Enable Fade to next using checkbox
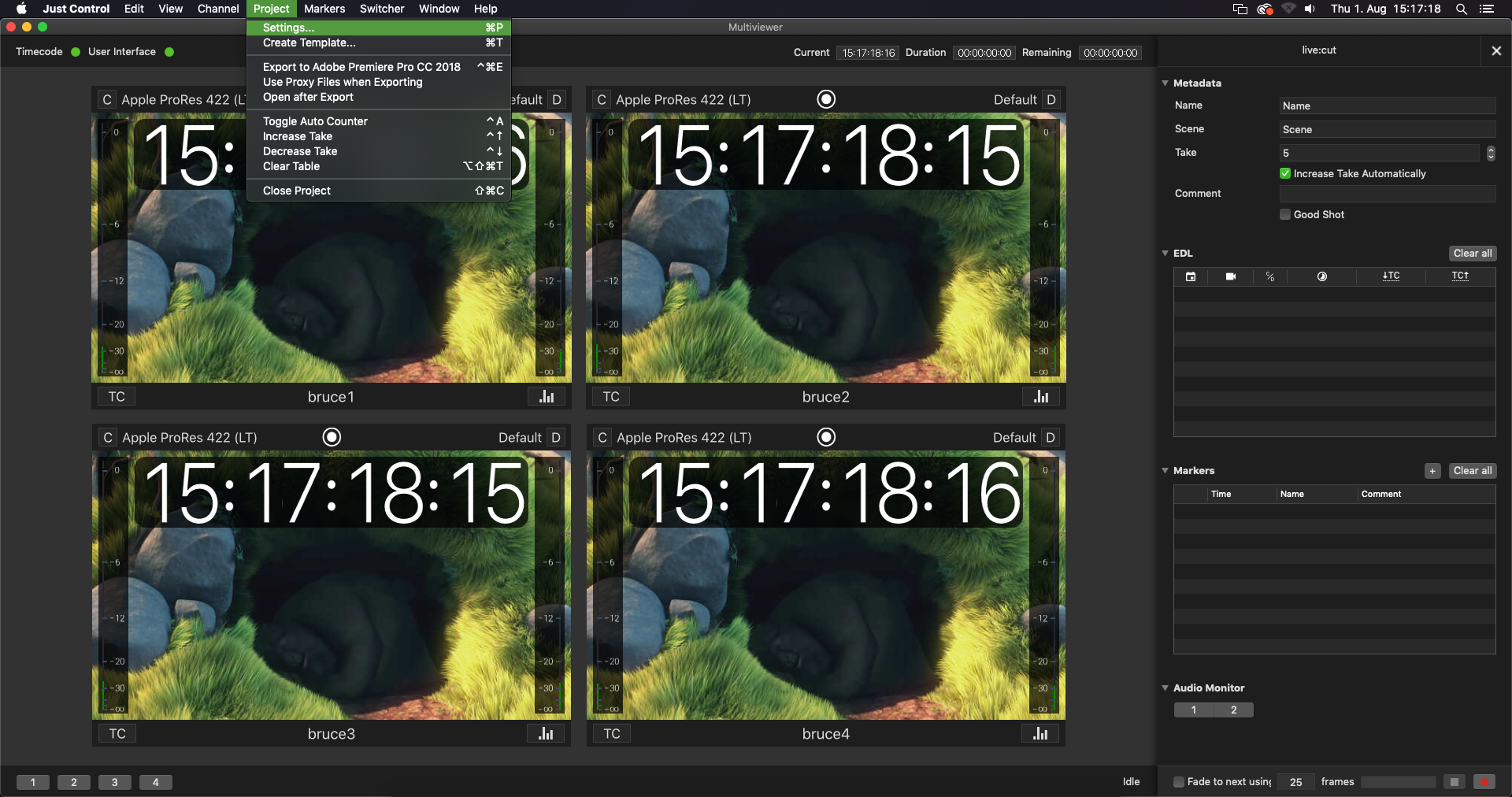1512x797 pixels. pos(1179,782)
